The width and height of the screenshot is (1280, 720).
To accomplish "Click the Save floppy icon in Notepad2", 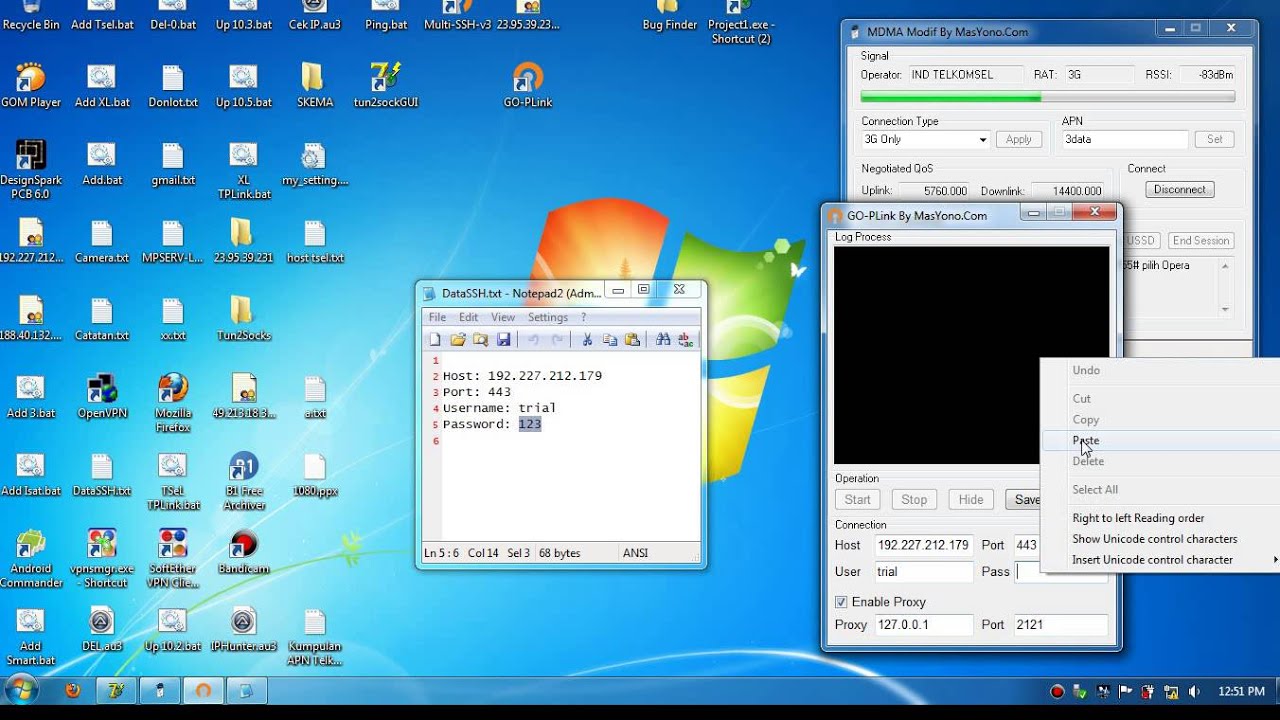I will click(x=503, y=340).
